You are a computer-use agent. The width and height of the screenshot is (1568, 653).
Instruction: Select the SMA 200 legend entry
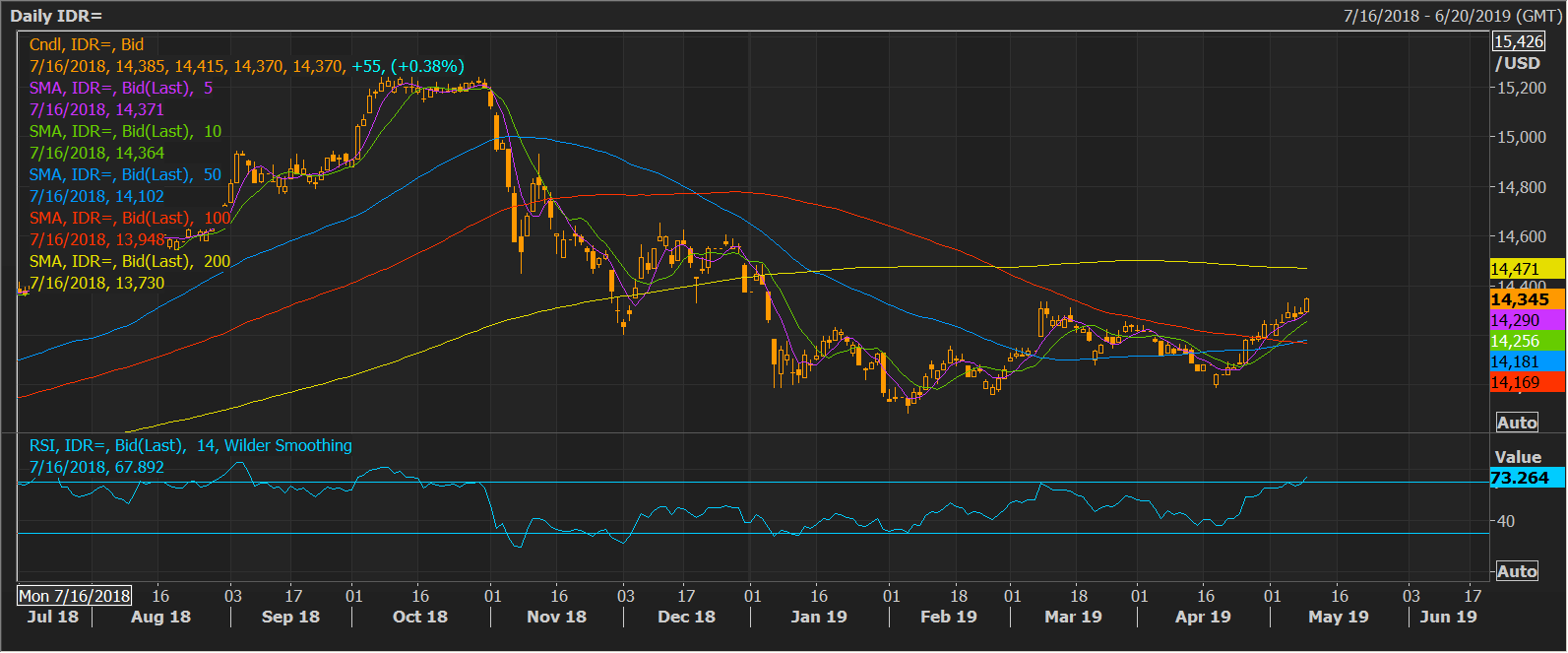(130, 261)
